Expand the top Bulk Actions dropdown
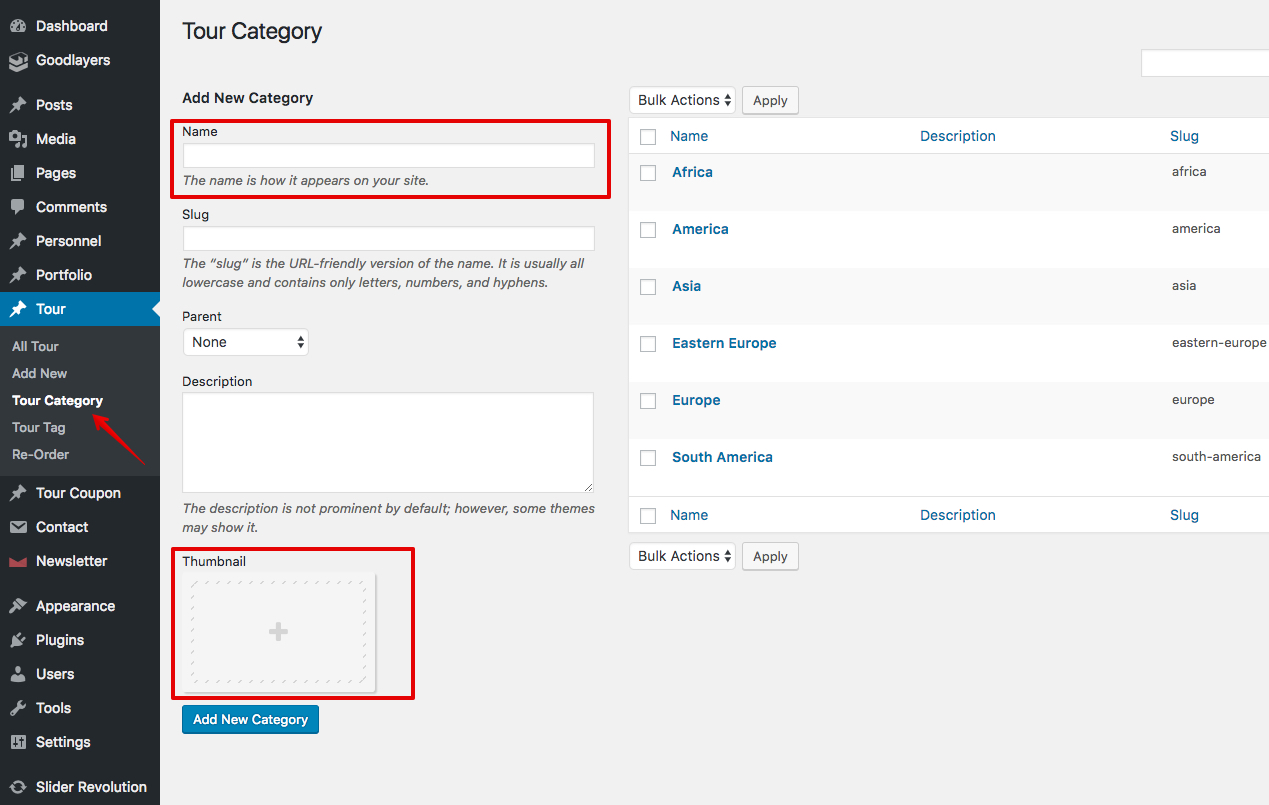 point(682,100)
